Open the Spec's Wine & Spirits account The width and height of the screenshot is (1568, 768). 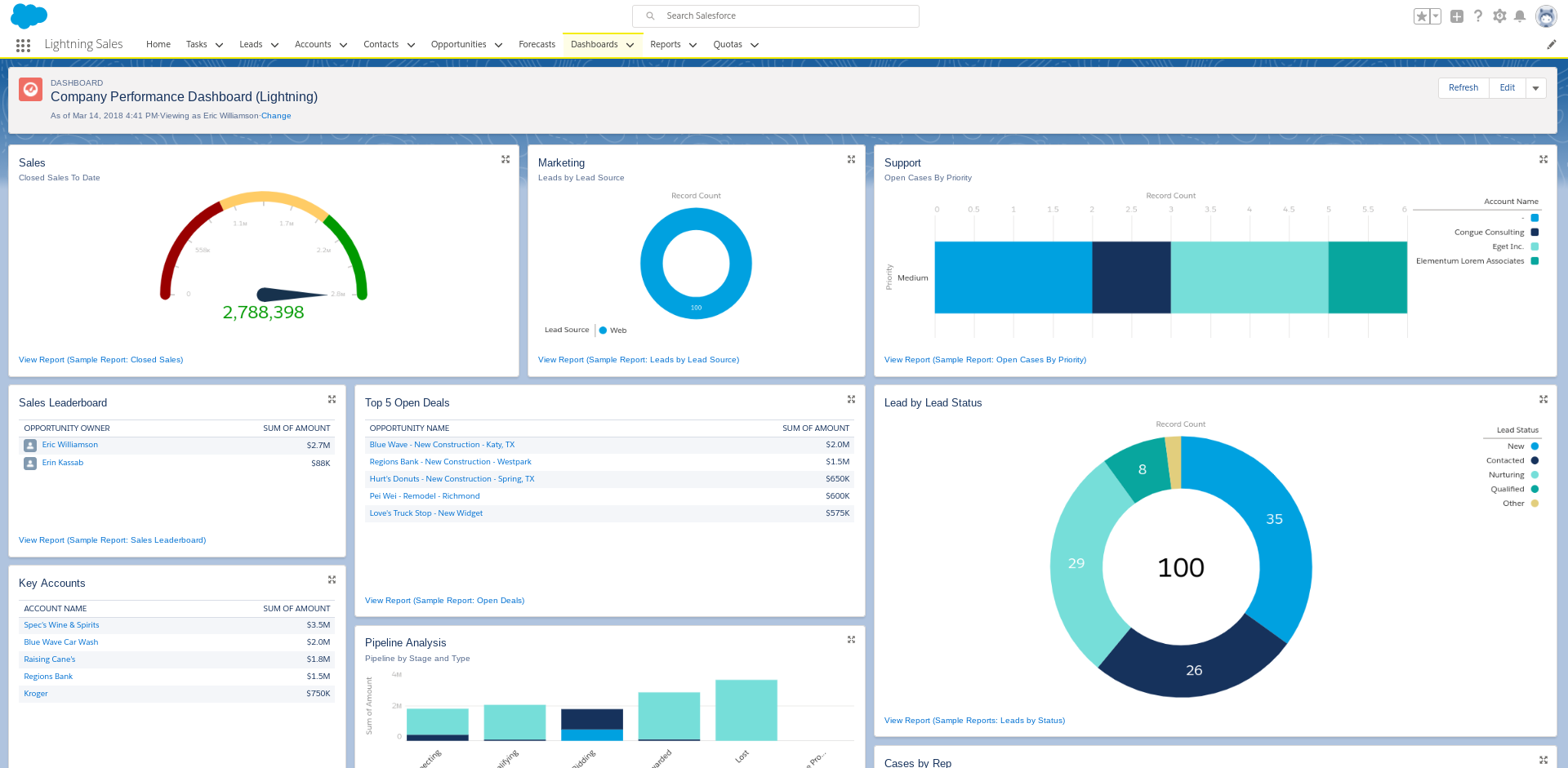[61, 625]
